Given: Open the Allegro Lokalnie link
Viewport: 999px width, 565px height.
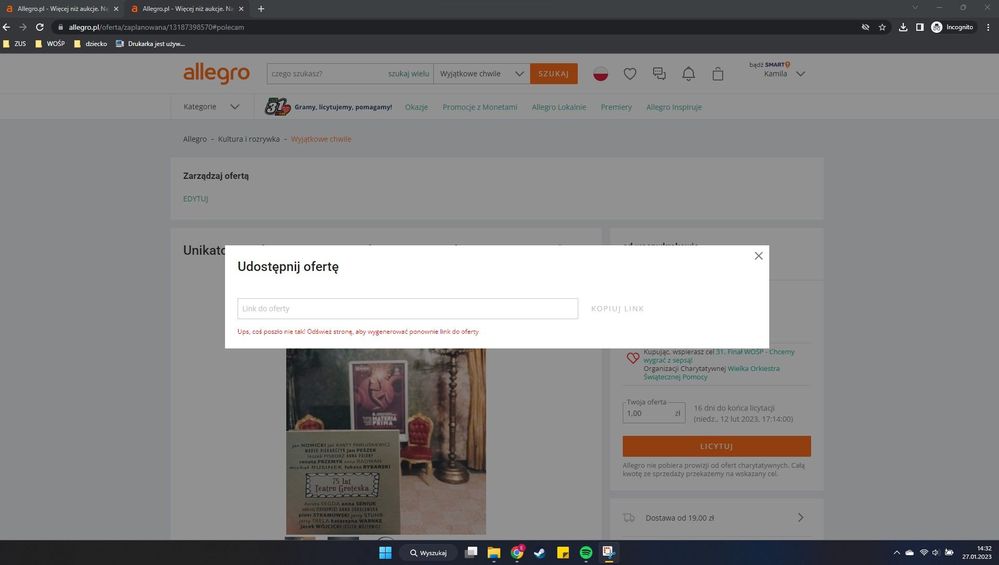Looking at the screenshot, I should tap(559, 107).
